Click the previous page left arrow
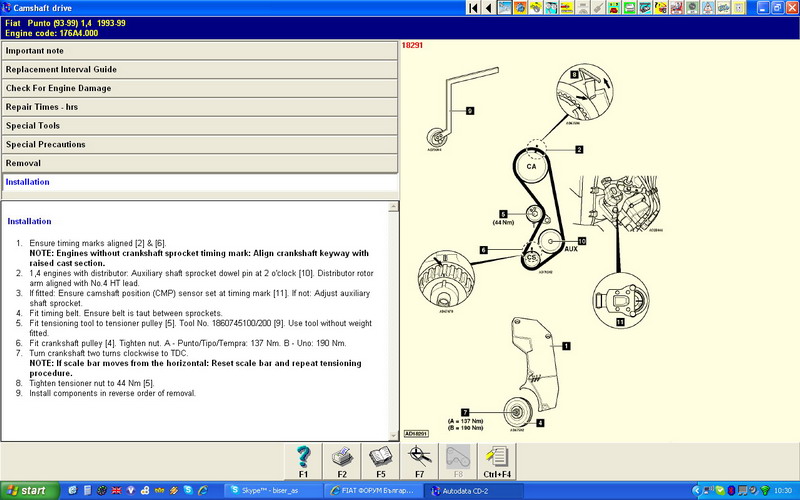Screen dimensions: 800x500 488,9
